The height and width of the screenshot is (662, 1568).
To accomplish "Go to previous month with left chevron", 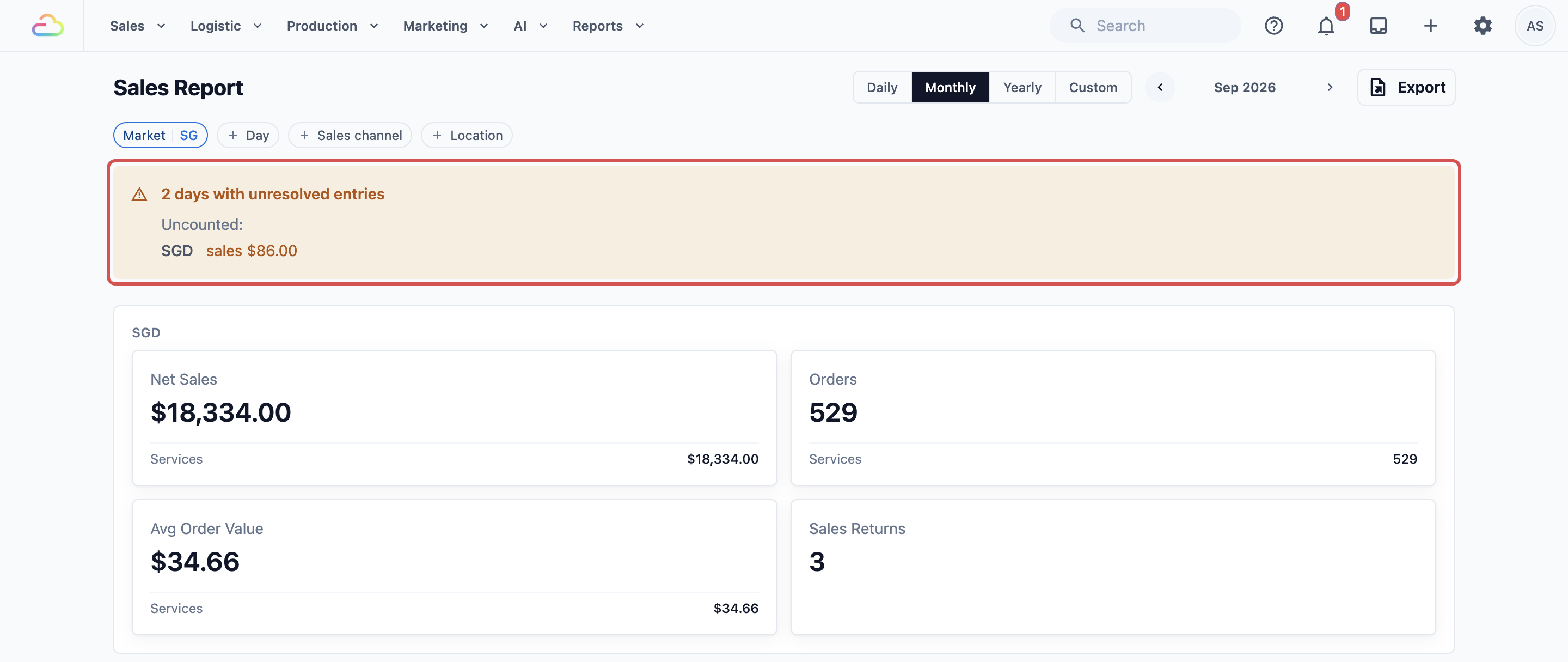I will (1160, 87).
